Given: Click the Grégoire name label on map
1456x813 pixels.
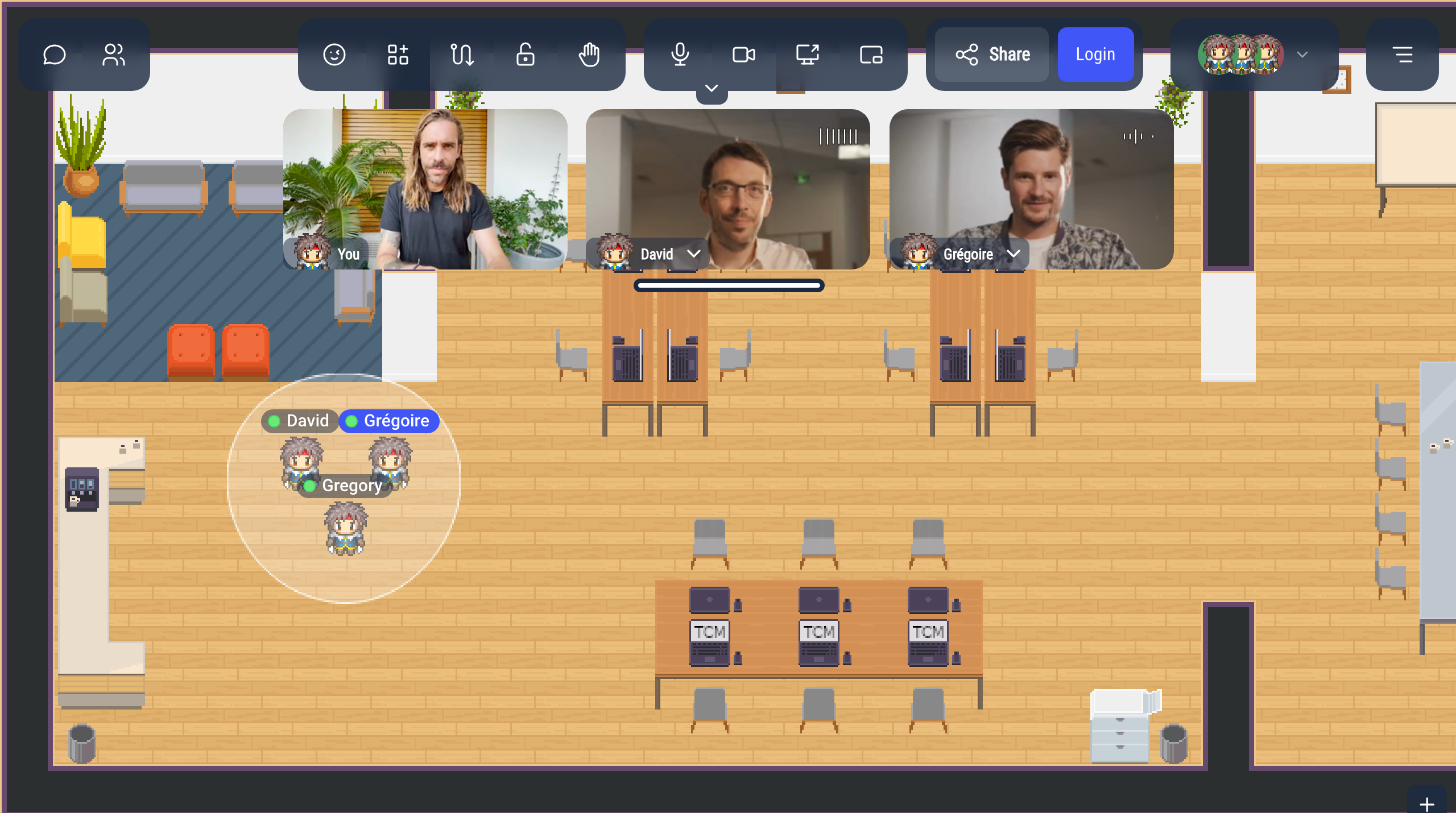Looking at the screenshot, I should pos(389,421).
